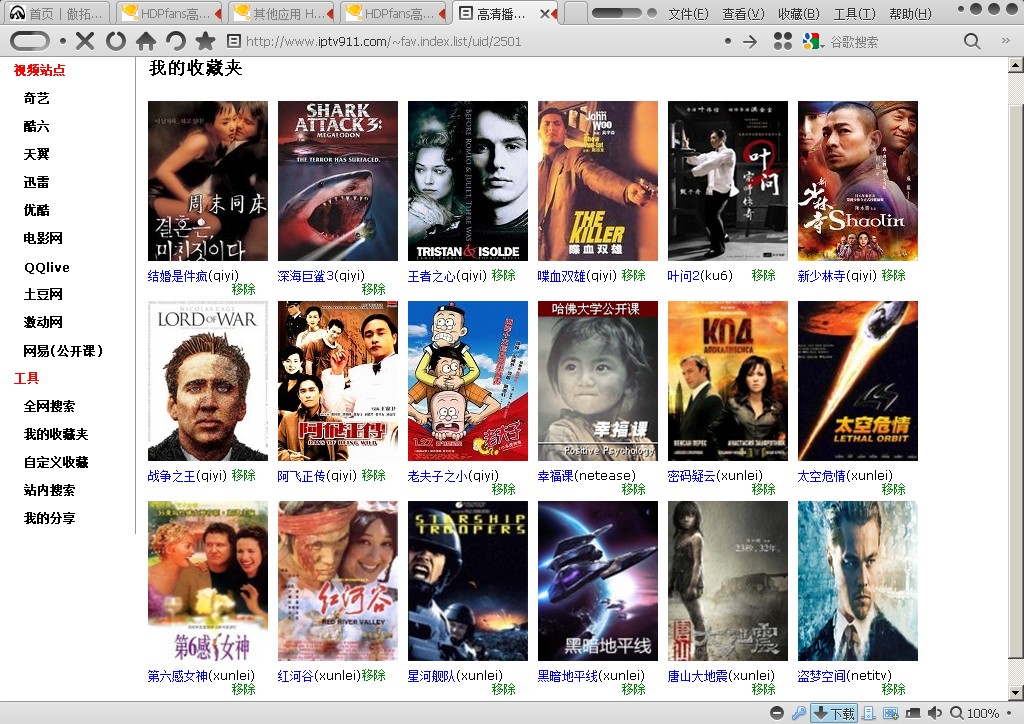Image resolution: width=1024 pixels, height=724 pixels.
Task: Open 网易(公开课) in the sidebar
Action: click(63, 351)
